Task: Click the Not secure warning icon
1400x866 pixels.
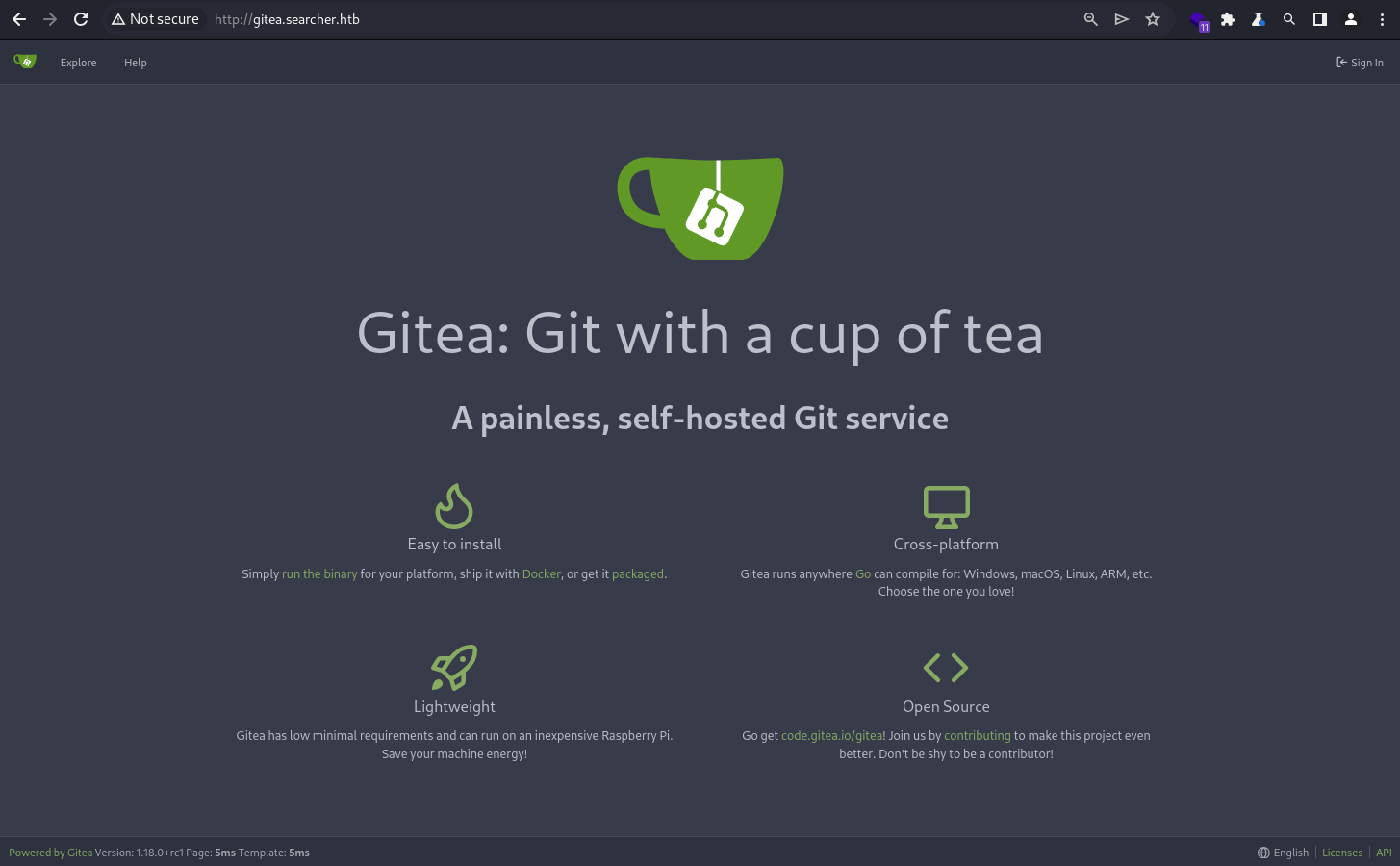Action: (117, 19)
